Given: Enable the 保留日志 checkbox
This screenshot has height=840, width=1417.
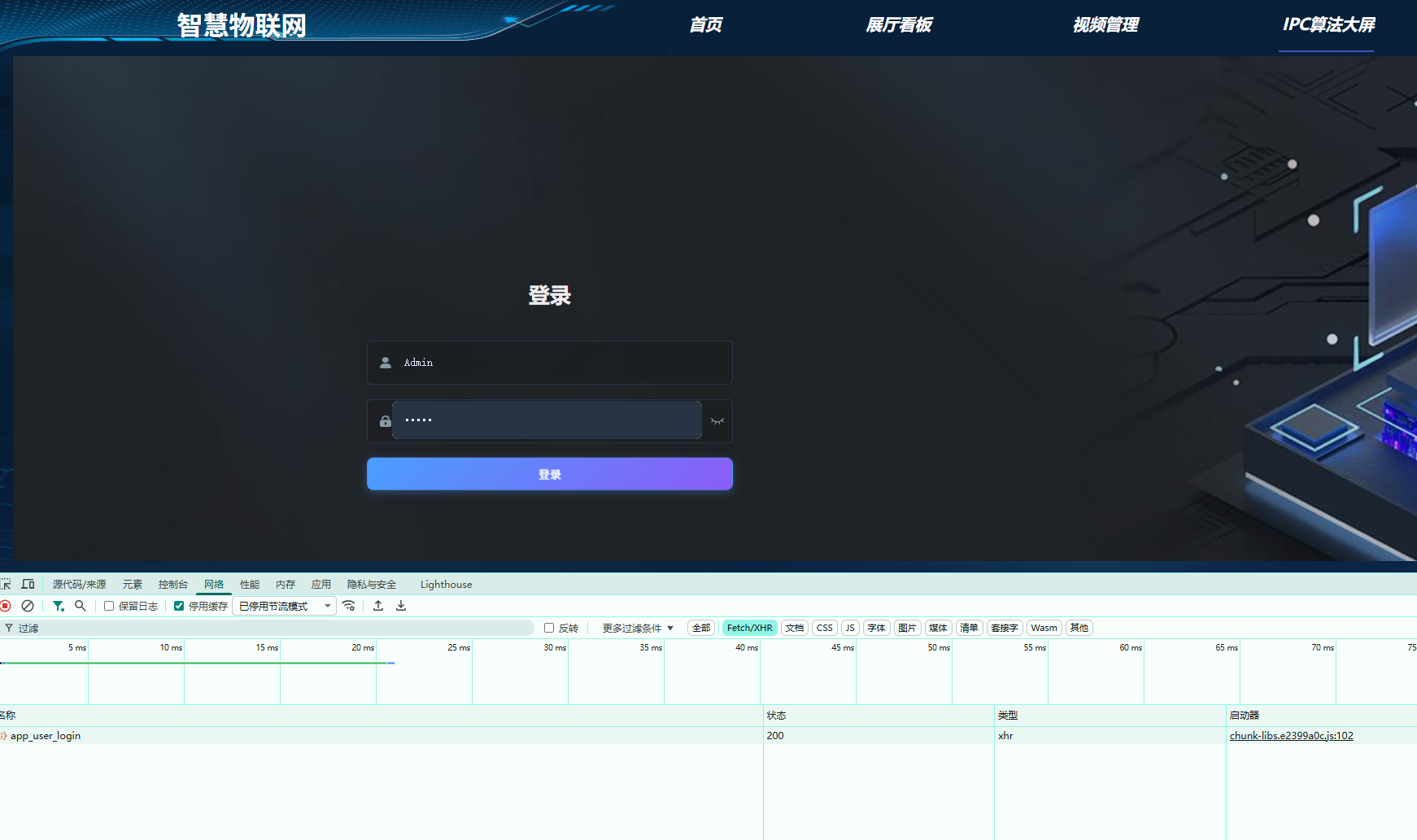Looking at the screenshot, I should [x=109, y=606].
